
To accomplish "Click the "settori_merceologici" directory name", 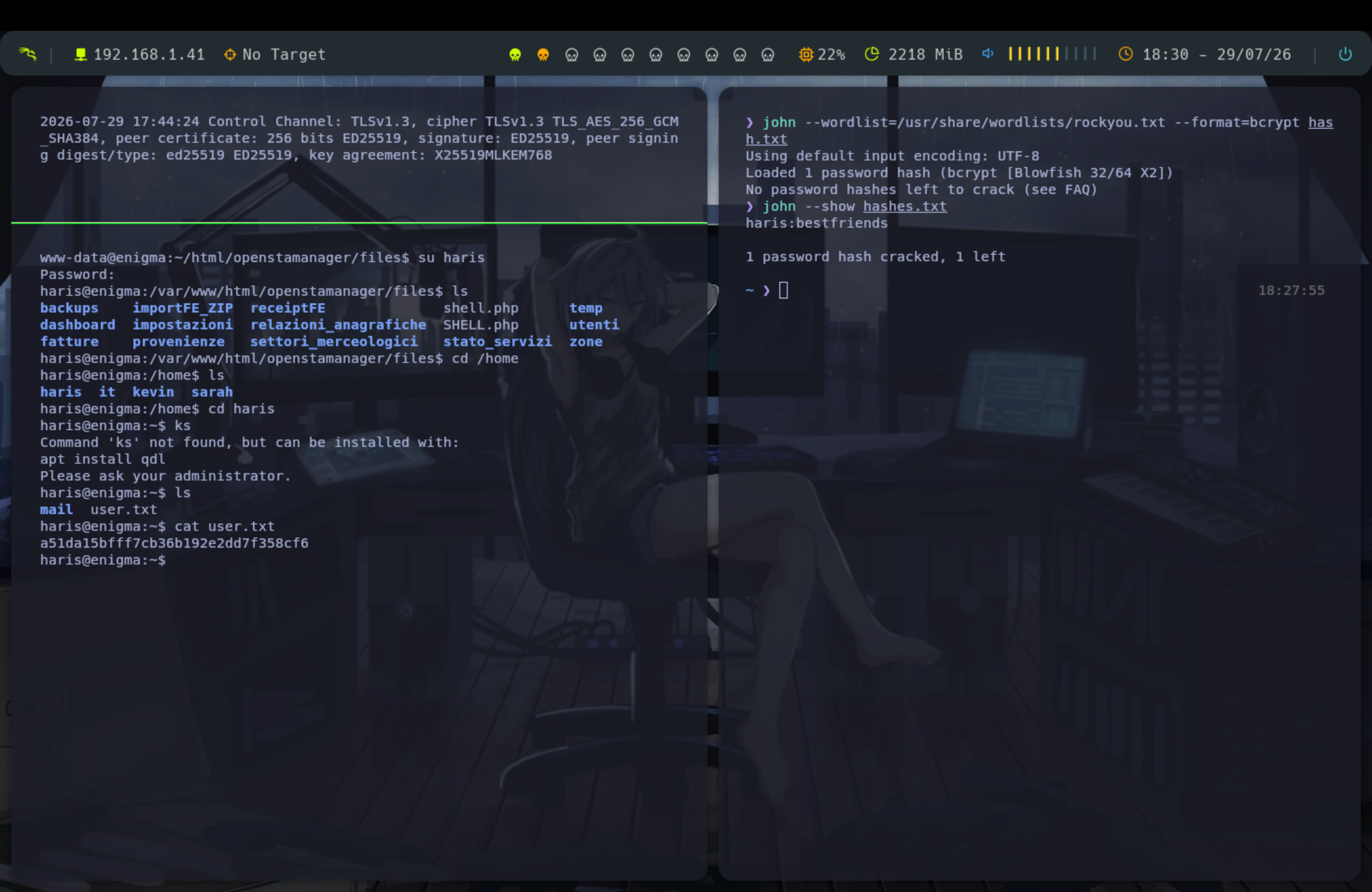I will coord(334,341).
